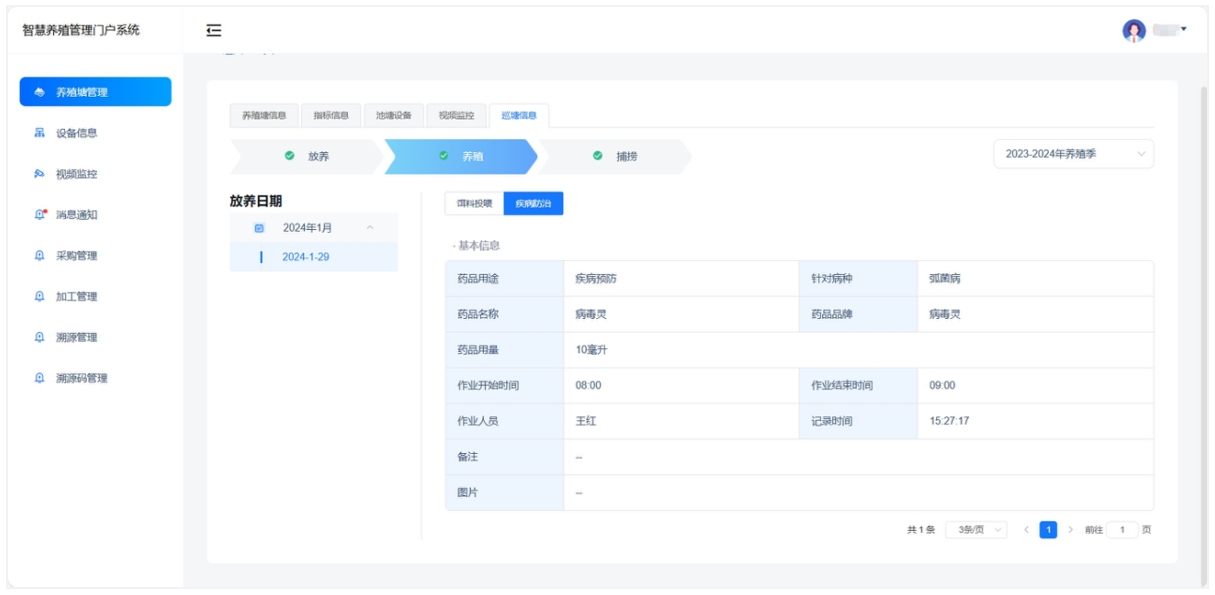
Task: Select the 巡塘信息 tab
Action: point(519,115)
